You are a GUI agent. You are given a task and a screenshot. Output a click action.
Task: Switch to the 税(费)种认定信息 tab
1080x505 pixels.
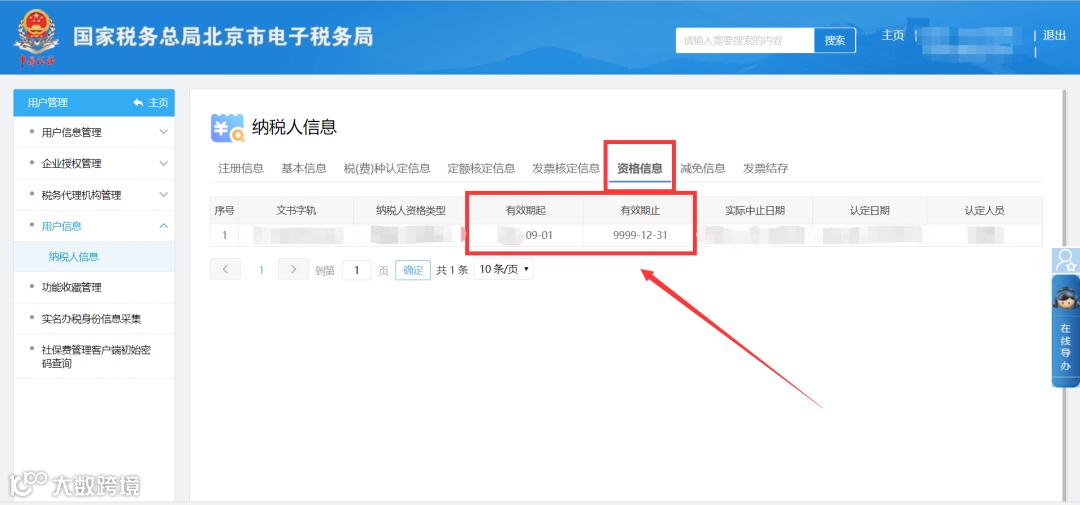[x=387, y=168]
